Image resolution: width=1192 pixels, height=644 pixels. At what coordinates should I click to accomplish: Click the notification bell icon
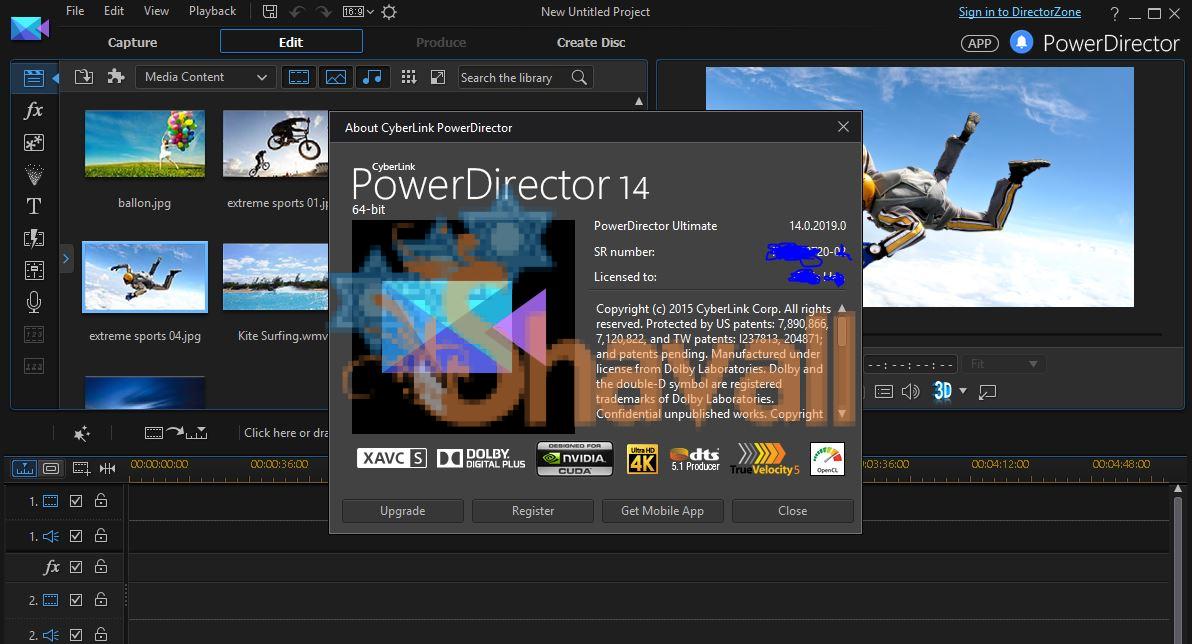[x=1022, y=42]
